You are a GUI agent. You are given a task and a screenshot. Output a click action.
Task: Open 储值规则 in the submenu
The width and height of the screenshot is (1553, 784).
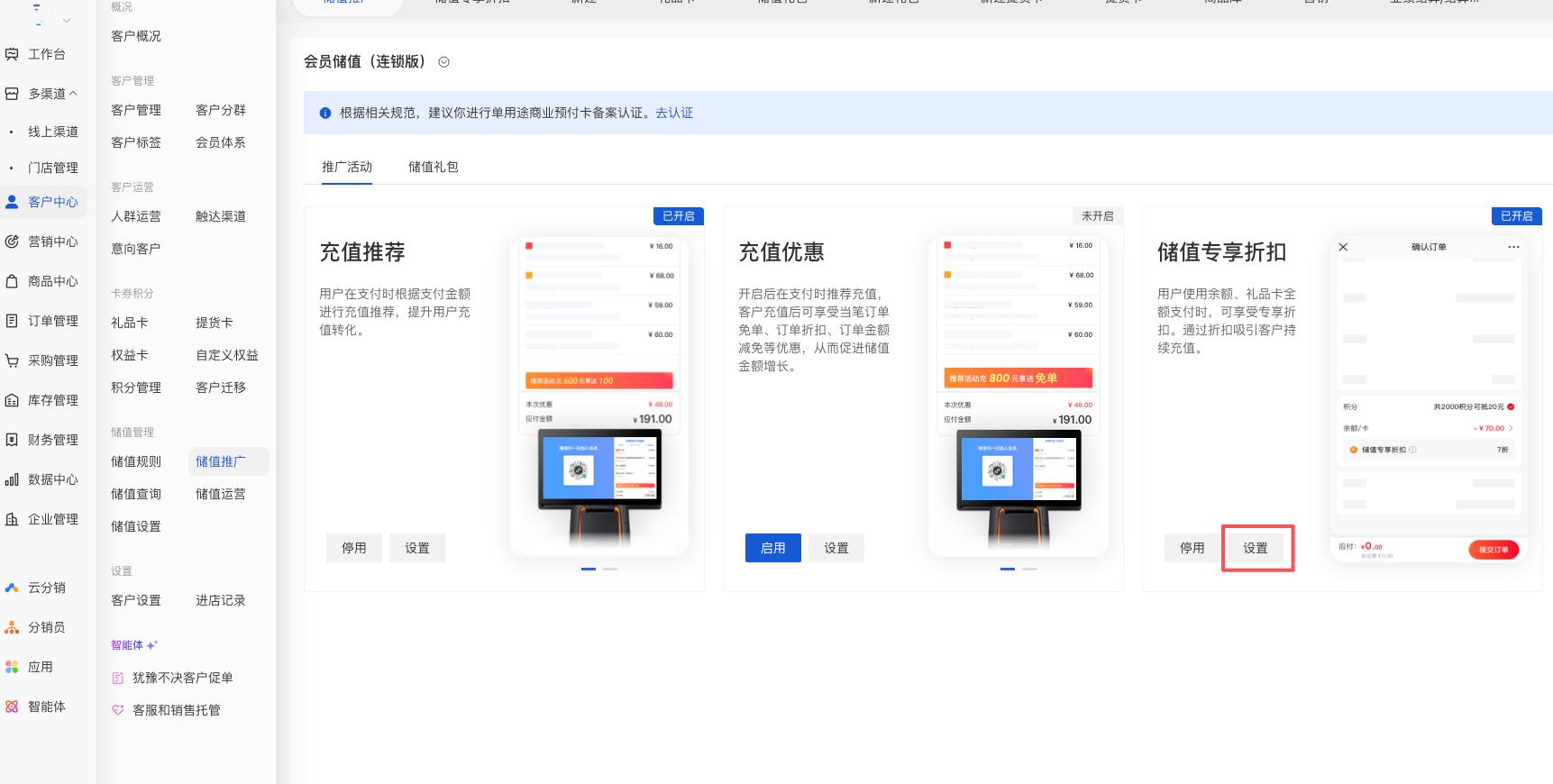(136, 461)
